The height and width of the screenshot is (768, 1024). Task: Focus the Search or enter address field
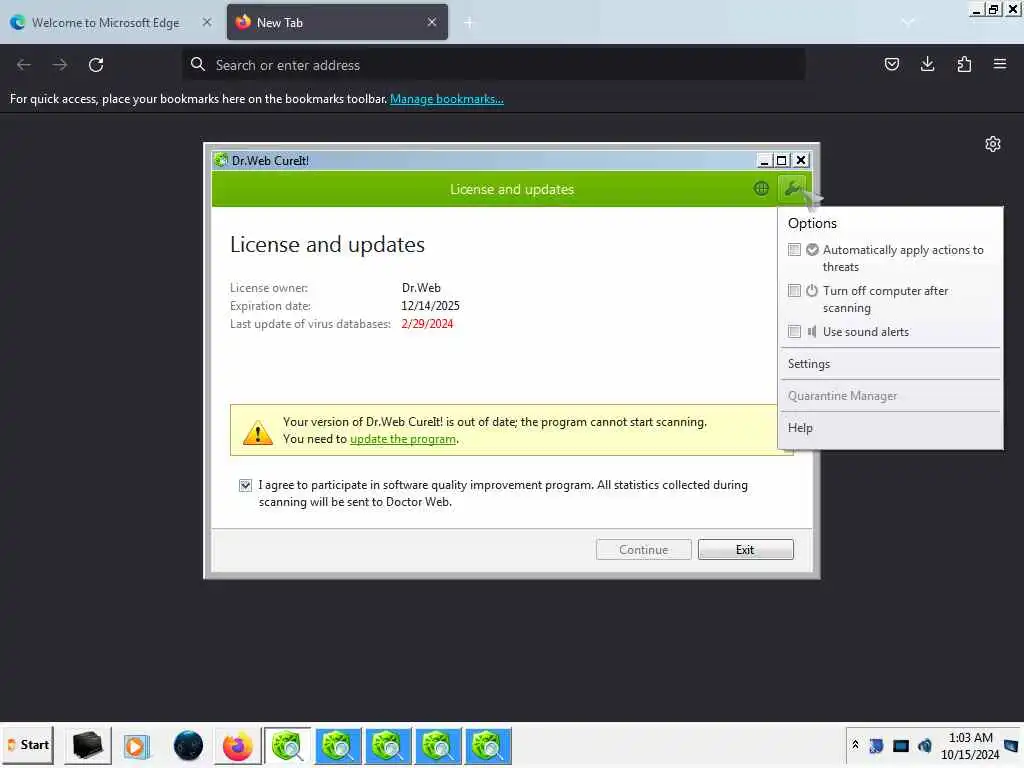(494, 65)
